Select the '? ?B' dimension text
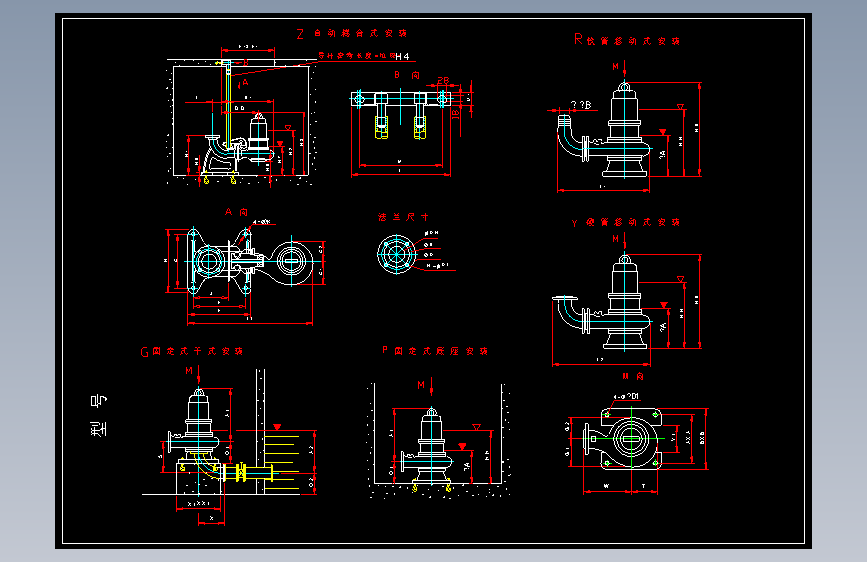Image resolution: width=867 pixels, height=562 pixels. click(x=581, y=105)
